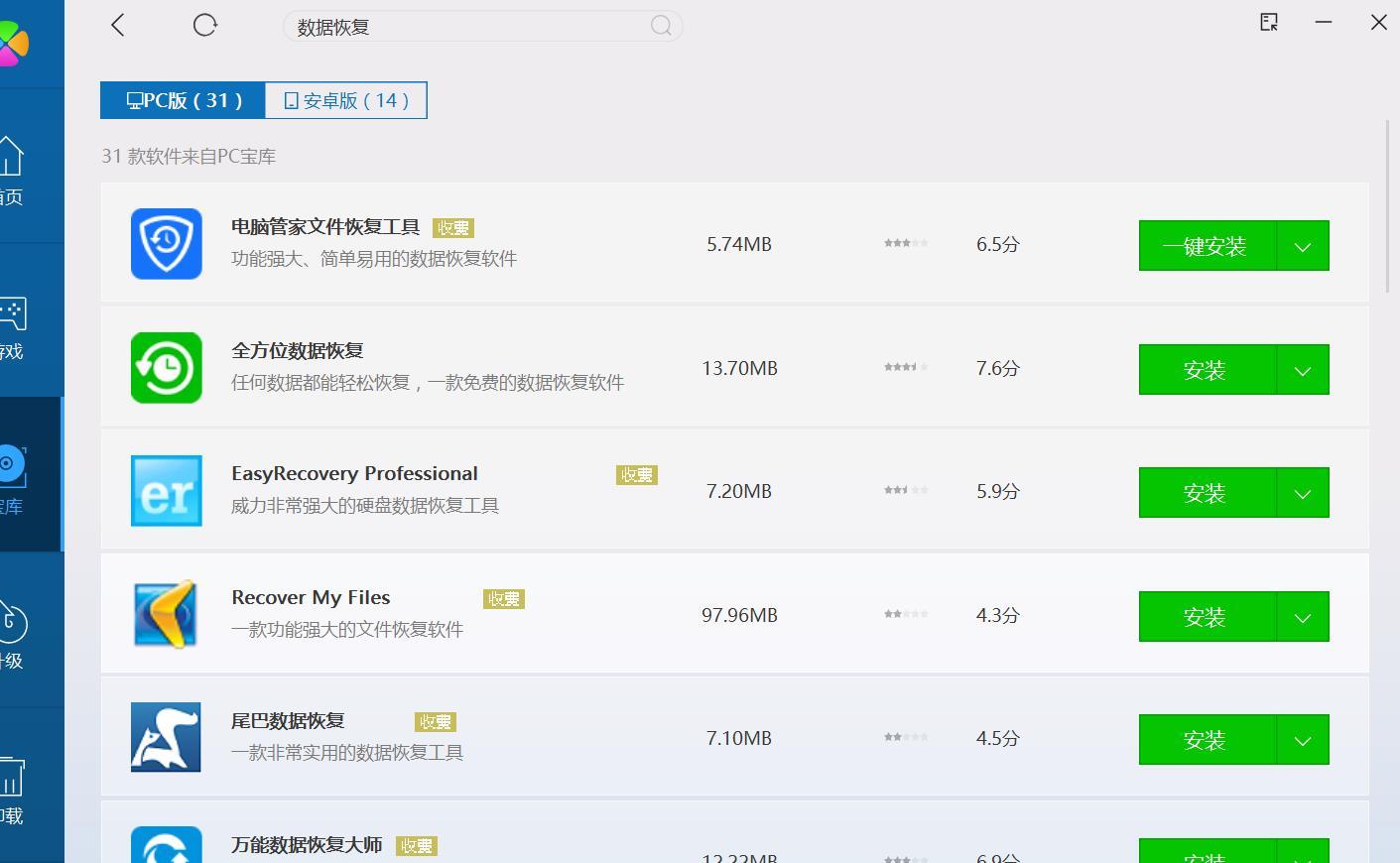Click description 一款功能强大的文件恢复软件
Viewport: 1400px width, 863px height.
[x=347, y=630]
